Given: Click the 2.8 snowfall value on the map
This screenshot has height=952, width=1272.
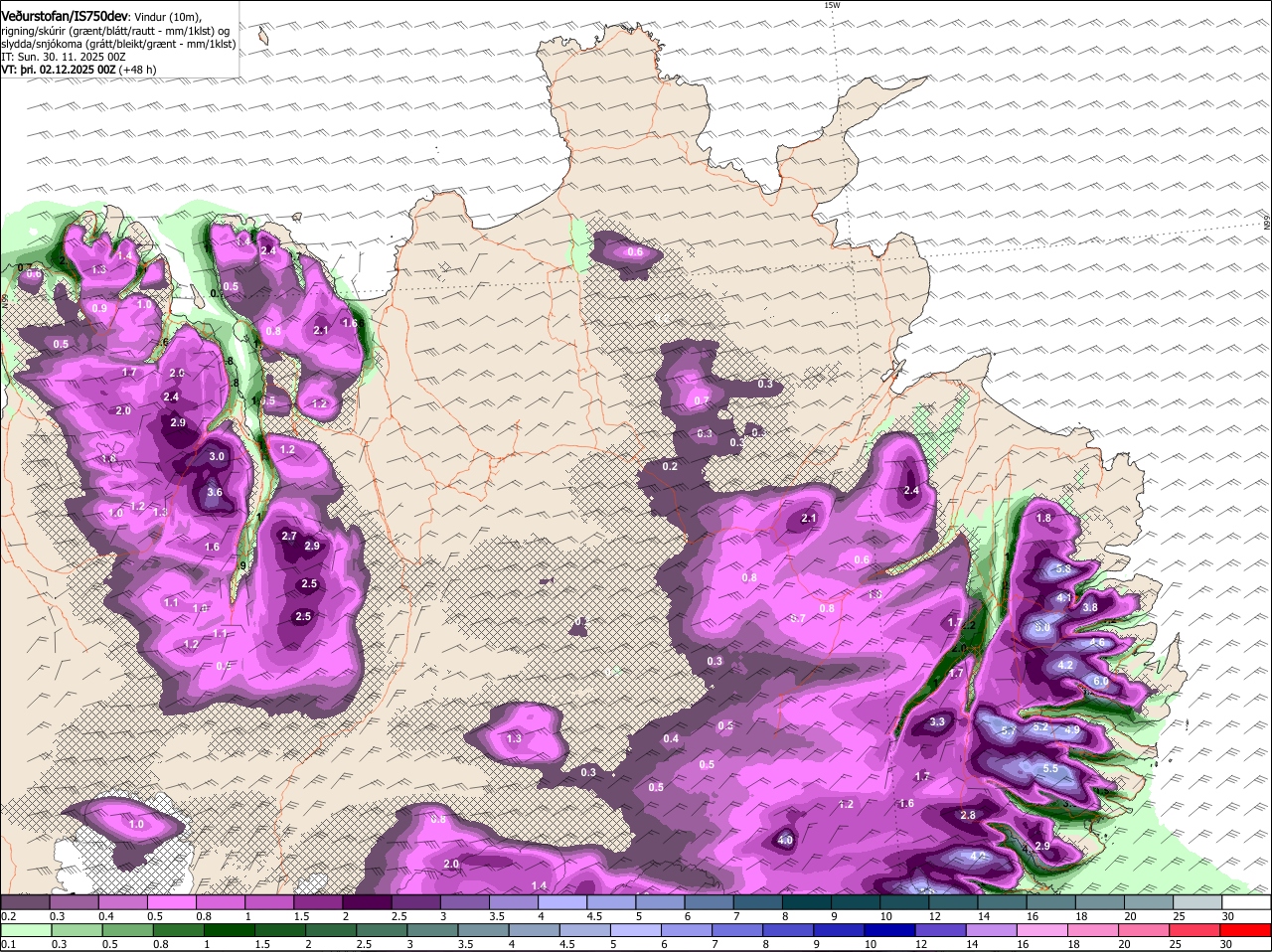Looking at the screenshot, I should tap(968, 815).
